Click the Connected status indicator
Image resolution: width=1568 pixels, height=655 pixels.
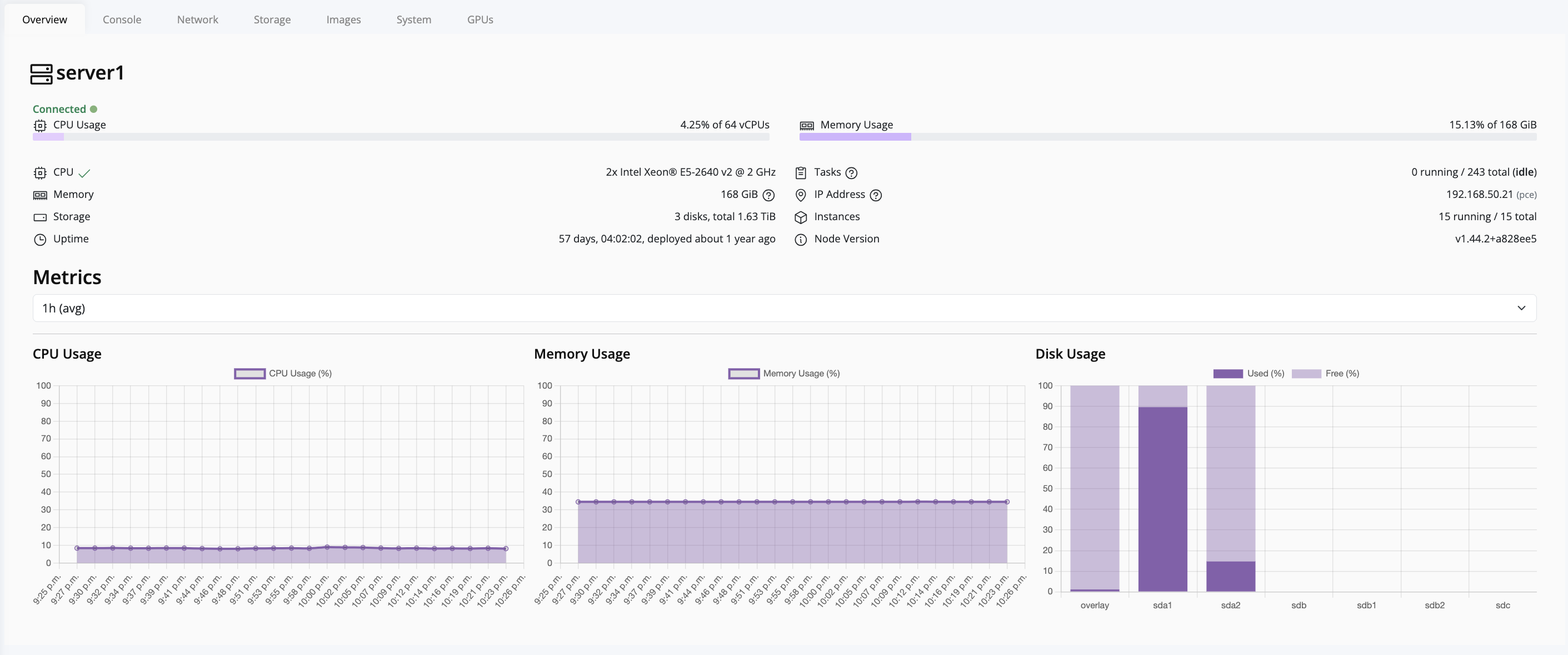[x=63, y=108]
